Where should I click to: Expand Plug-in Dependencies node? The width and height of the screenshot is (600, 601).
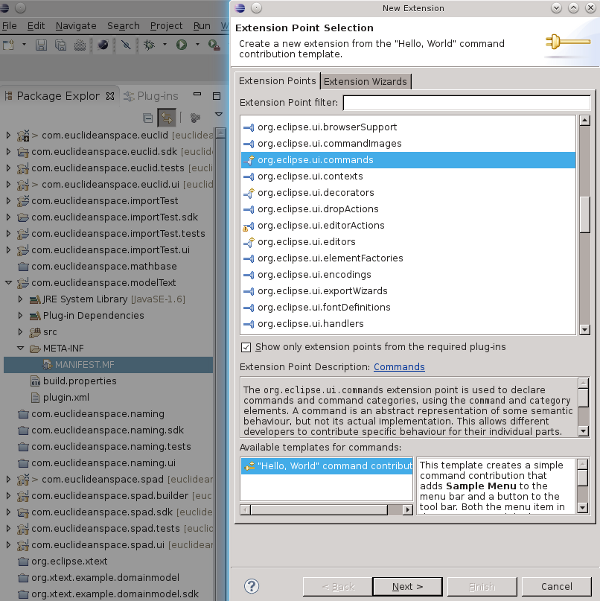coord(20,315)
